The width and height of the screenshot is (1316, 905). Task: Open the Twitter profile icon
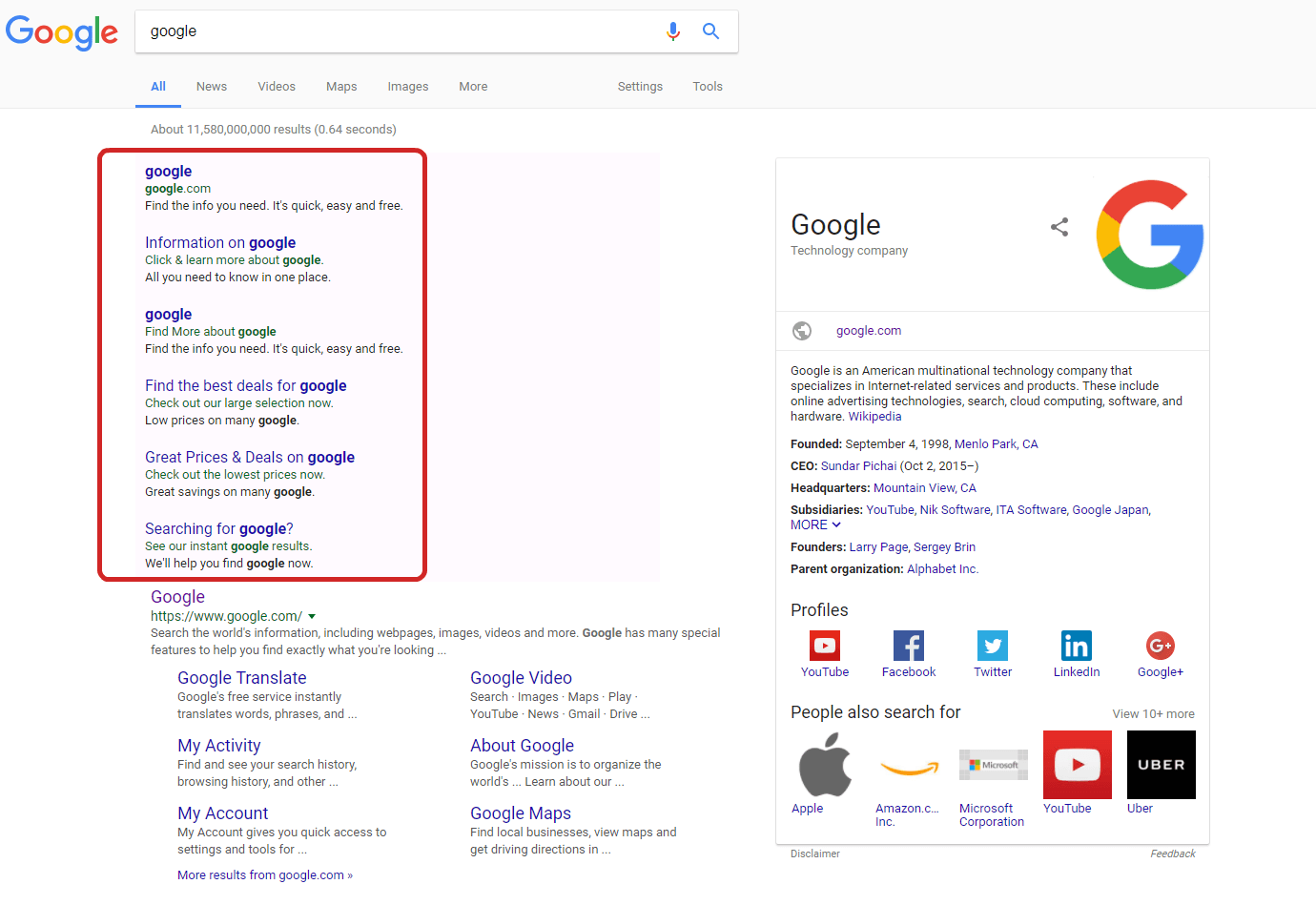993,646
